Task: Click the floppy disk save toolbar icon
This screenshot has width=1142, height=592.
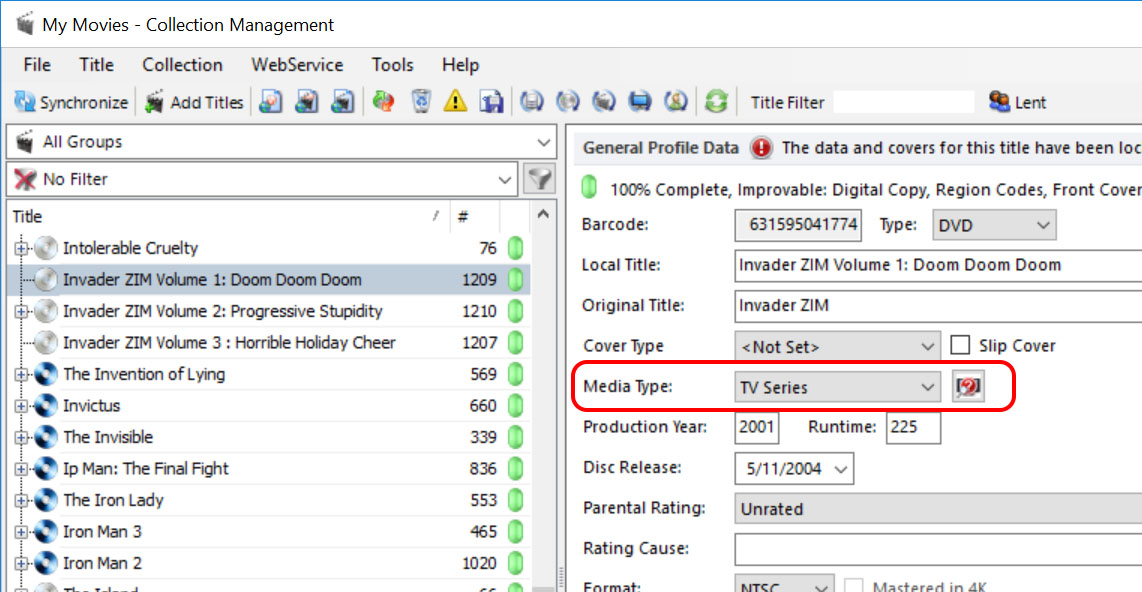Action: coord(491,102)
